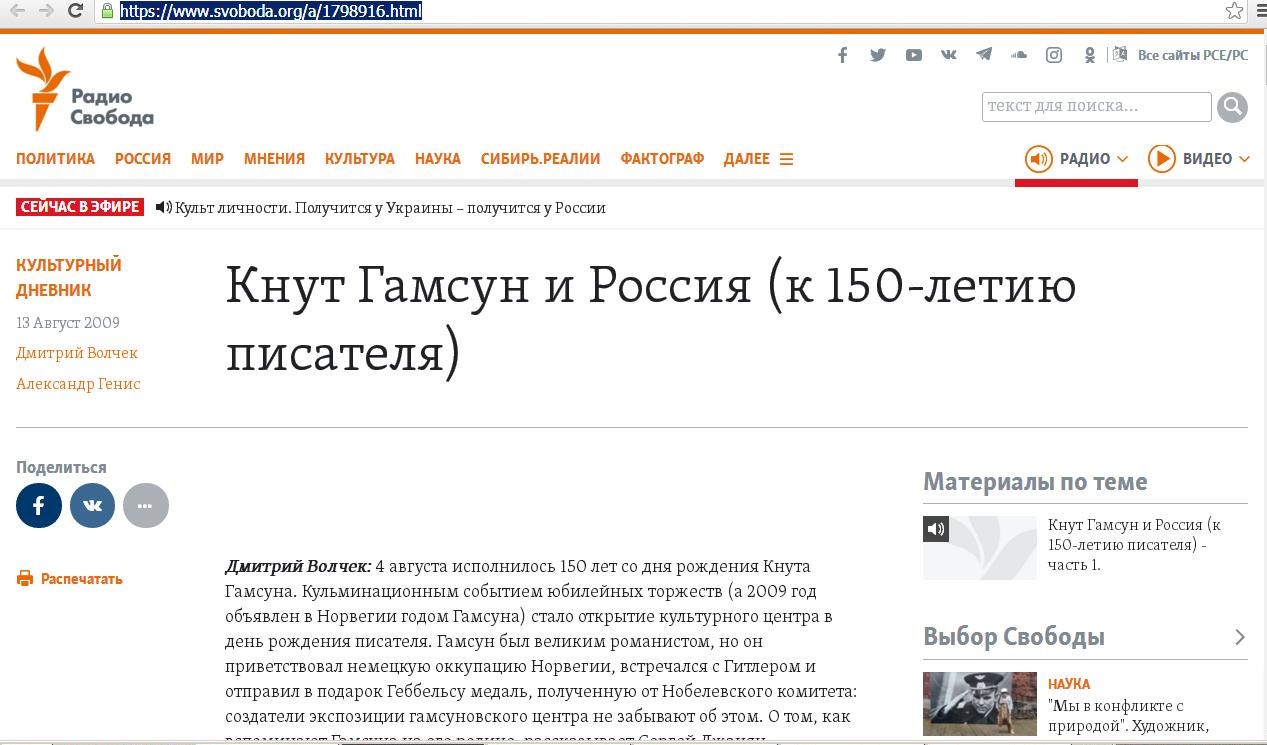The width and height of the screenshot is (1267, 745).
Task: Open the graffiti thumbnail in Выбор Свободы
Action: click(x=980, y=704)
